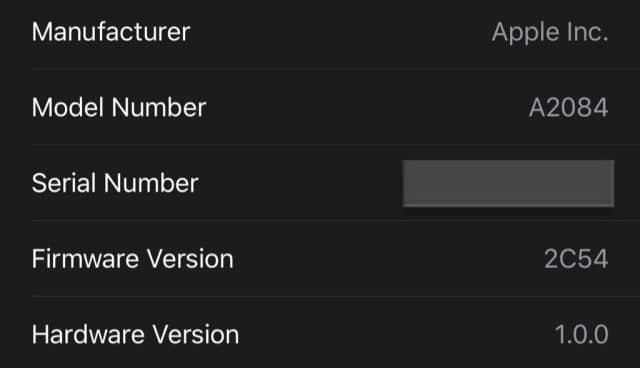Image resolution: width=640 pixels, height=368 pixels.
Task: Click the divider below the Serial Number row
Action: pos(336,220)
